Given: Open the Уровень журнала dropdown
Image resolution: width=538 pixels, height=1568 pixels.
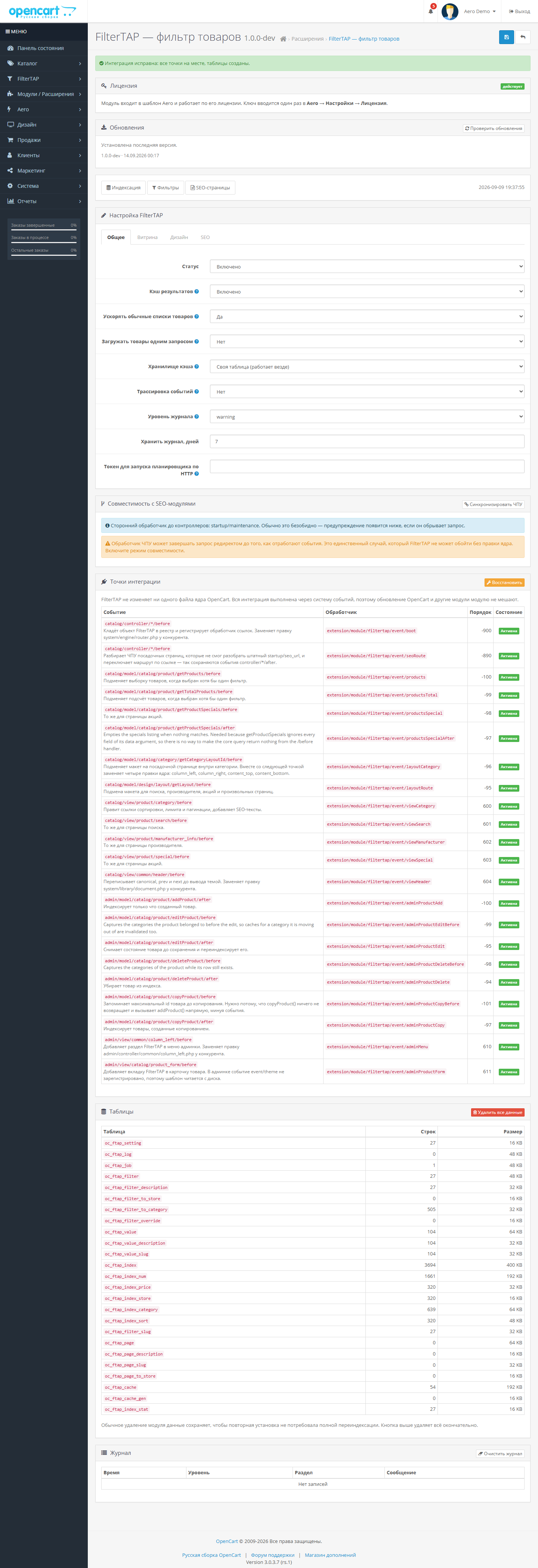Looking at the screenshot, I should coord(367,416).
